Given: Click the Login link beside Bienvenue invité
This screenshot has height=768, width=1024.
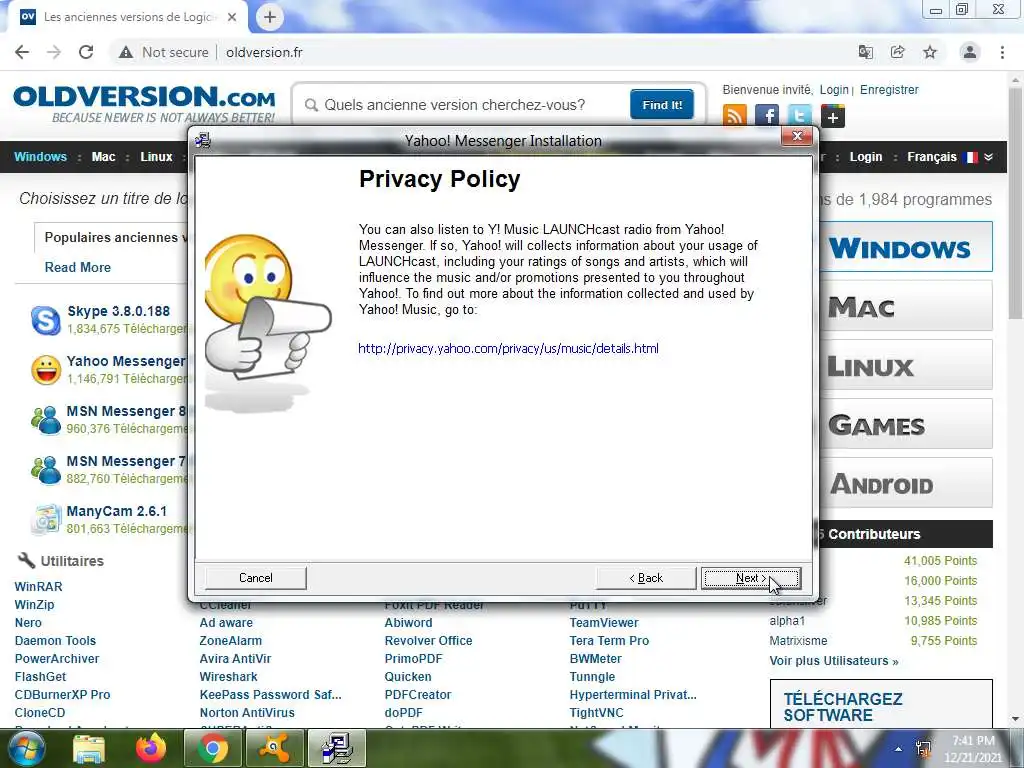Looking at the screenshot, I should point(834,89).
